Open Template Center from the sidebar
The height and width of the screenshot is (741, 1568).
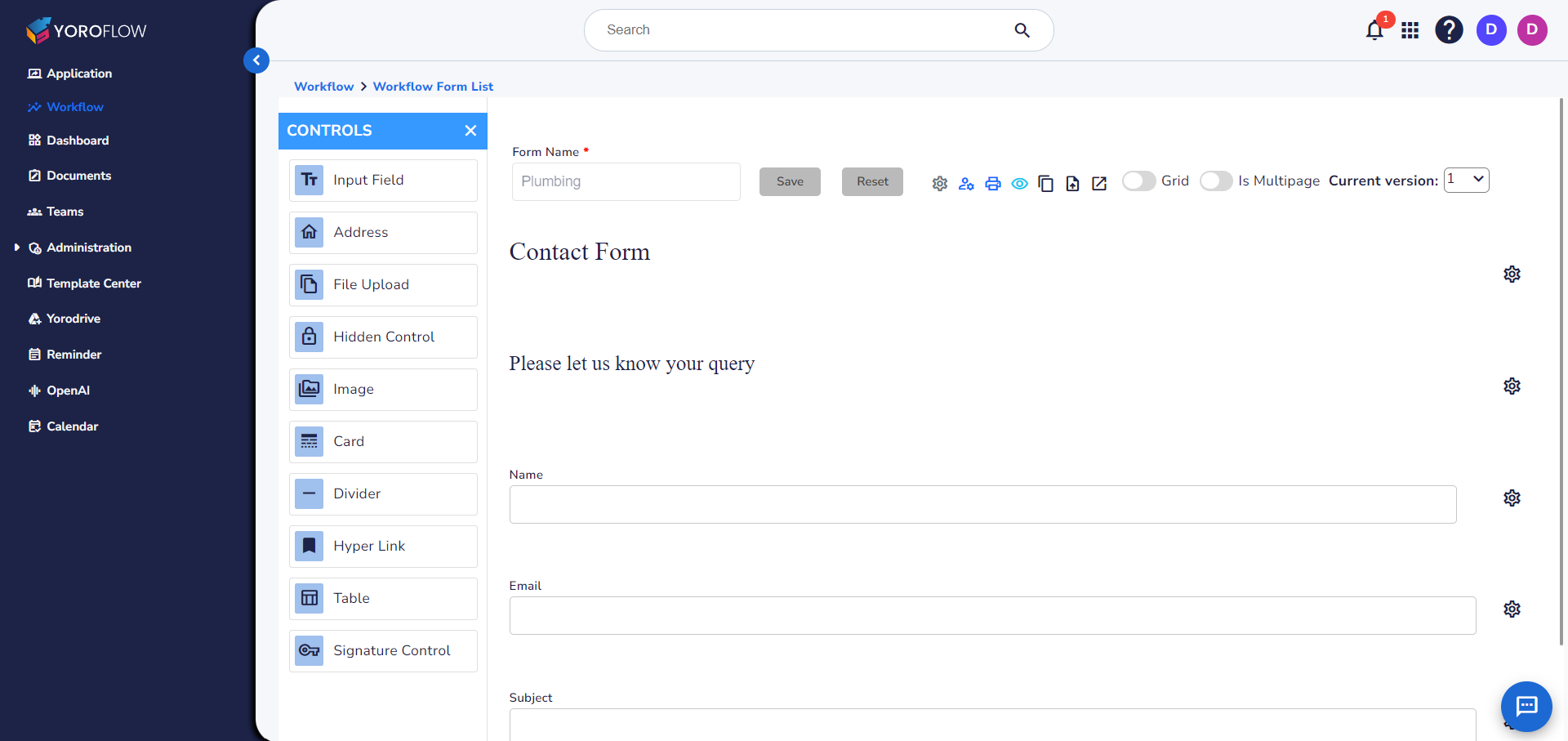(x=94, y=283)
